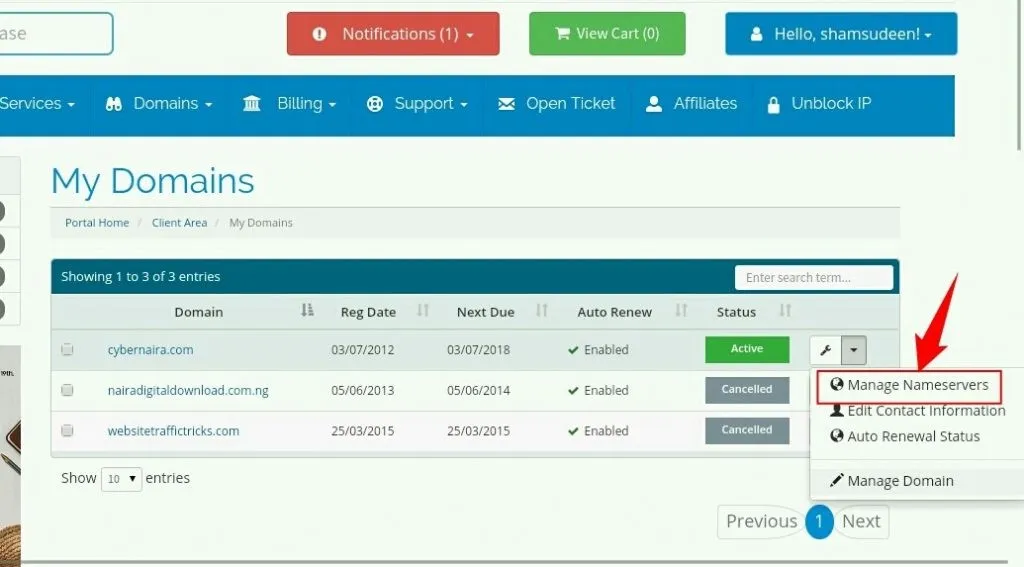Screen dimensions: 1024x567
Task: Focus the Enter search term field
Action: 814,278
